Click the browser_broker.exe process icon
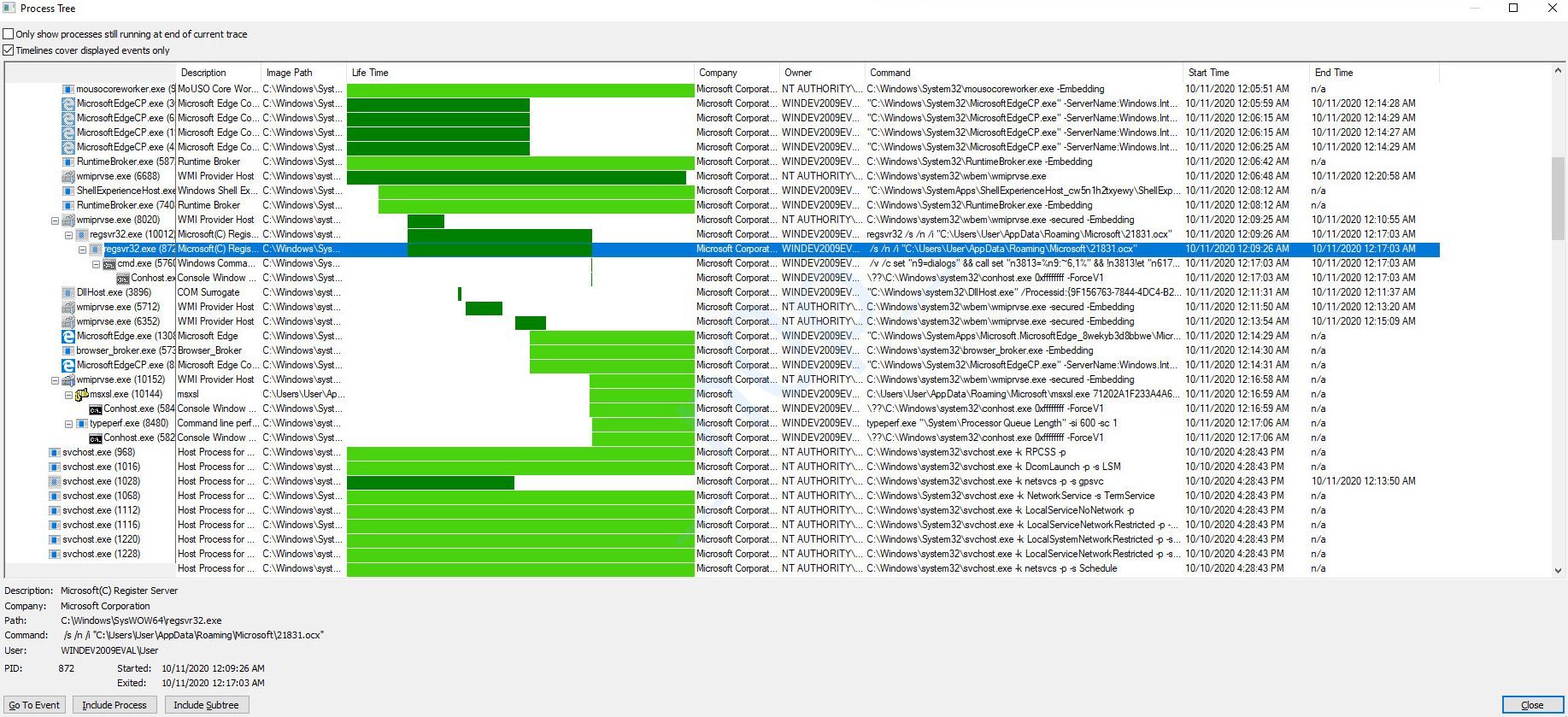The height and width of the screenshot is (717, 1568). (x=68, y=351)
